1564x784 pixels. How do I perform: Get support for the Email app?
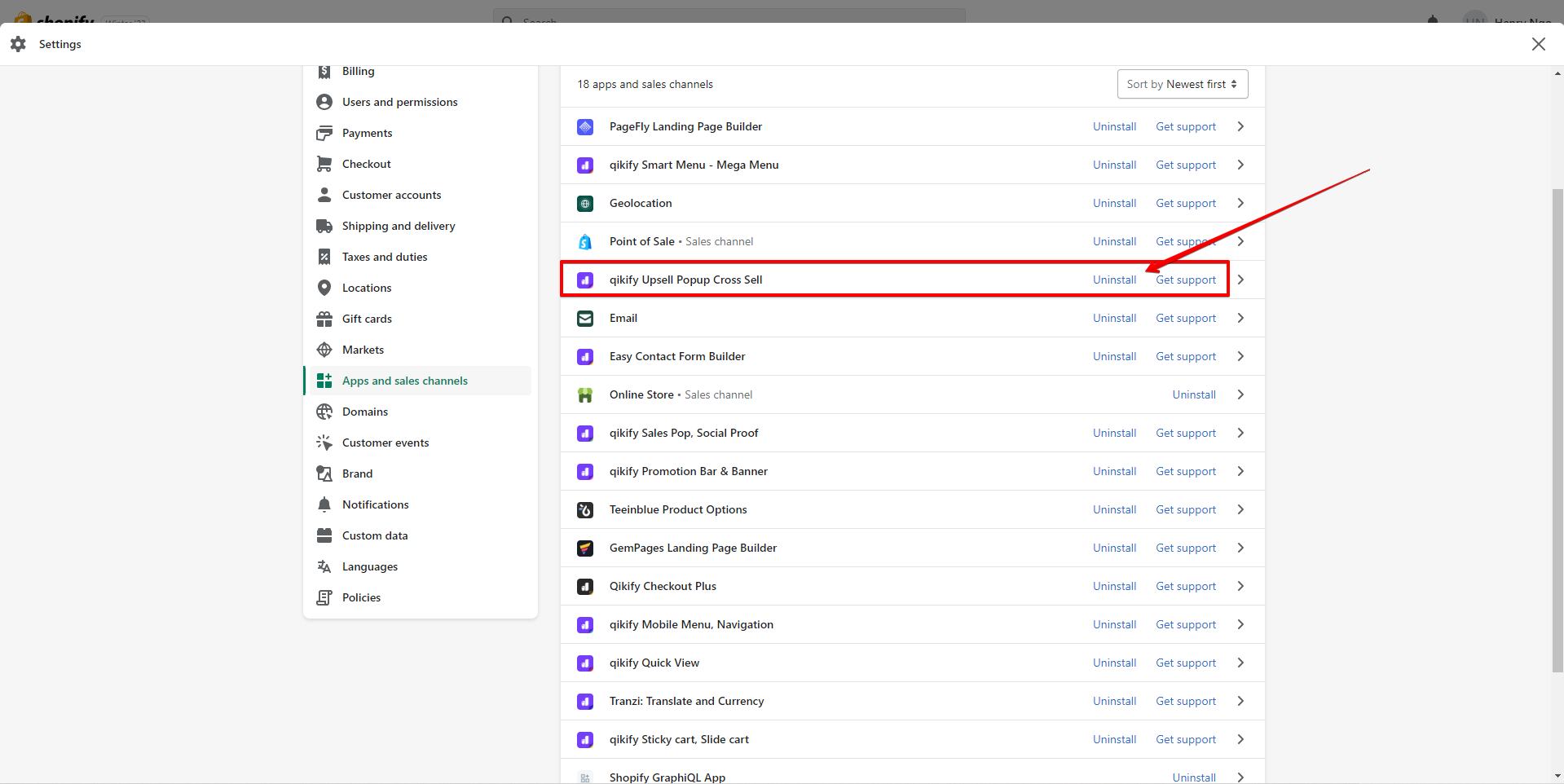pyautogui.click(x=1186, y=318)
